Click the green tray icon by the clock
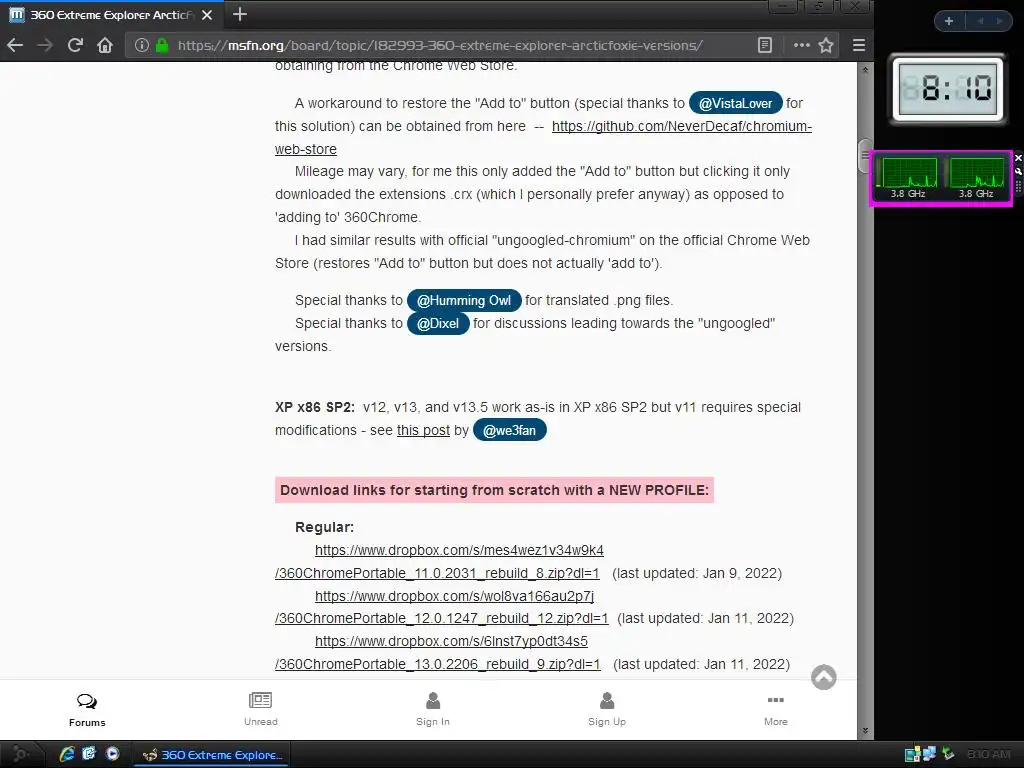 point(948,755)
